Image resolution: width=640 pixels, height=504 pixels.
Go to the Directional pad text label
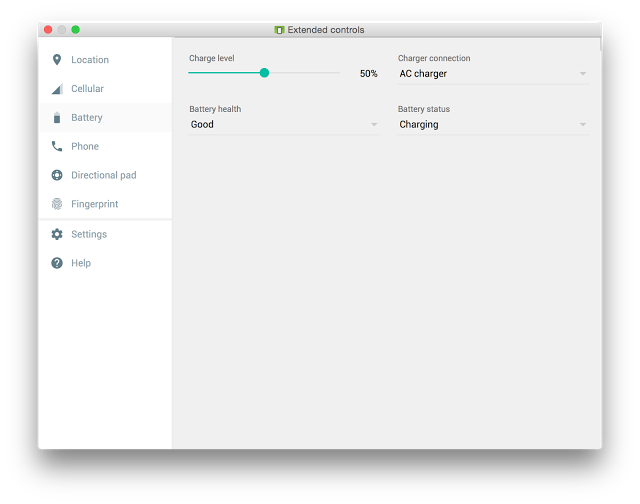pos(103,176)
